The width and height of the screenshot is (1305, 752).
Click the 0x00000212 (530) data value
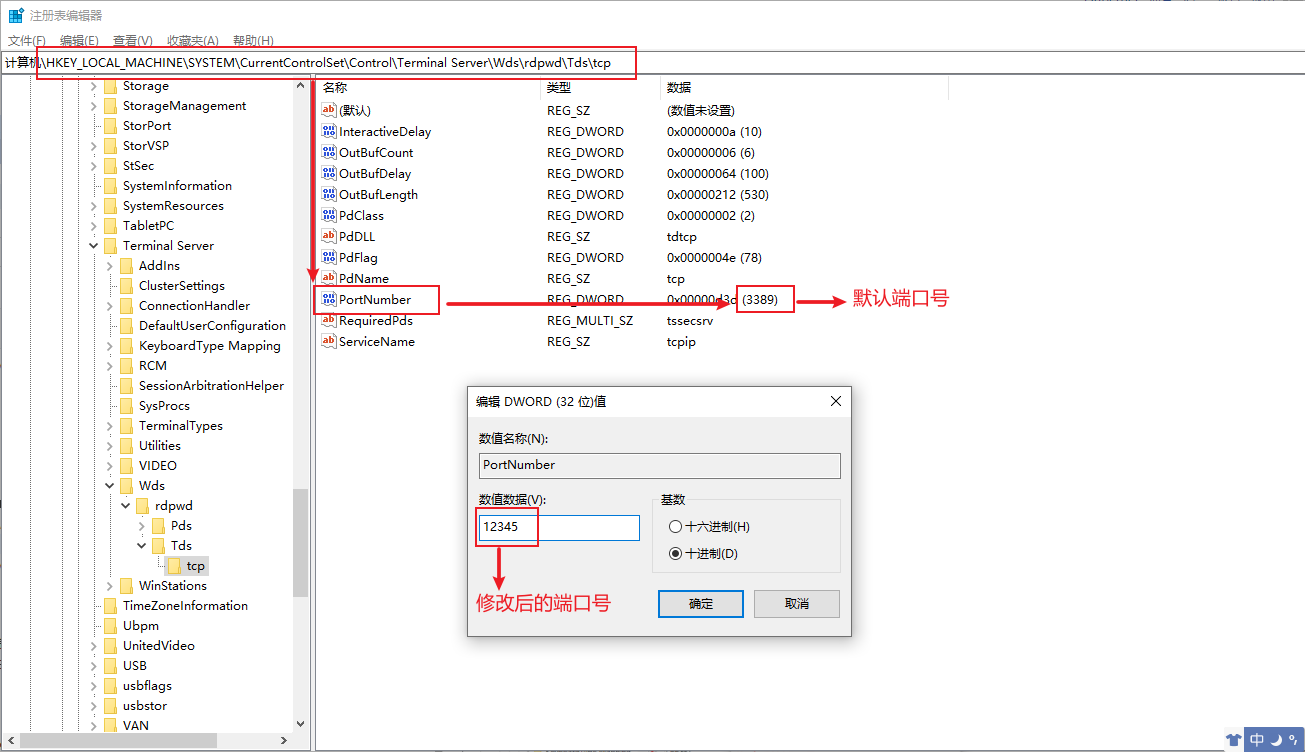[x=718, y=194]
